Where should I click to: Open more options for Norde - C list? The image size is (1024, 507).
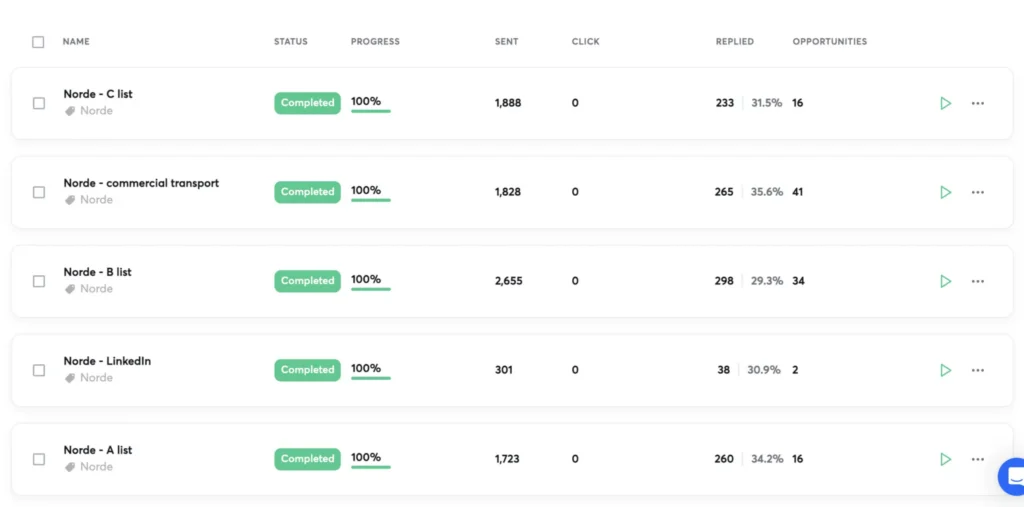(978, 103)
